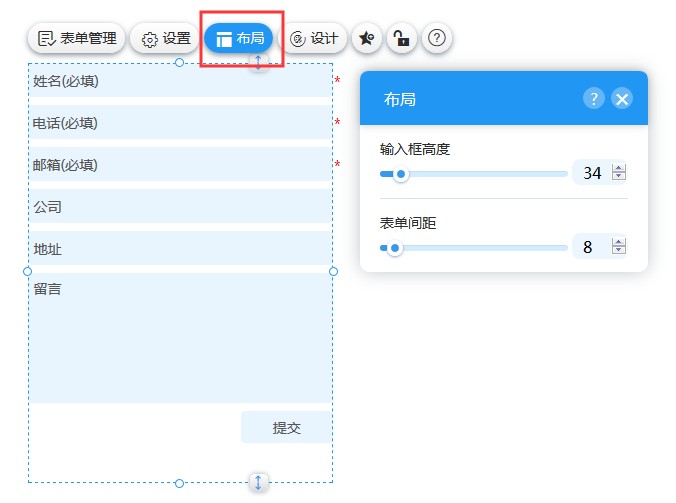Increase 输入框高度 with the up arrow
Image resolution: width=676 pixels, height=503 pixels.
coord(619,168)
